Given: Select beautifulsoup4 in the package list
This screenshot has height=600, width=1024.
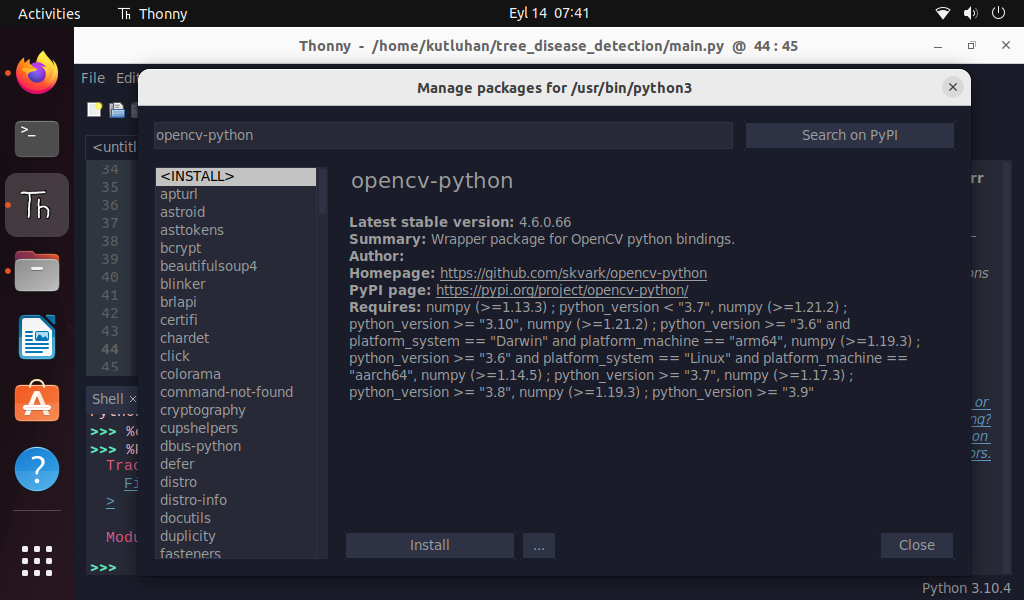Looking at the screenshot, I should coord(208,266).
